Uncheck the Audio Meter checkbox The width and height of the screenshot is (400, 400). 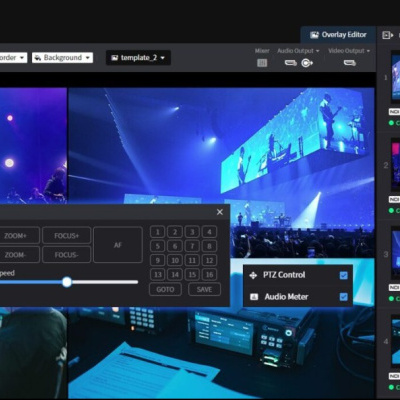[343, 297]
